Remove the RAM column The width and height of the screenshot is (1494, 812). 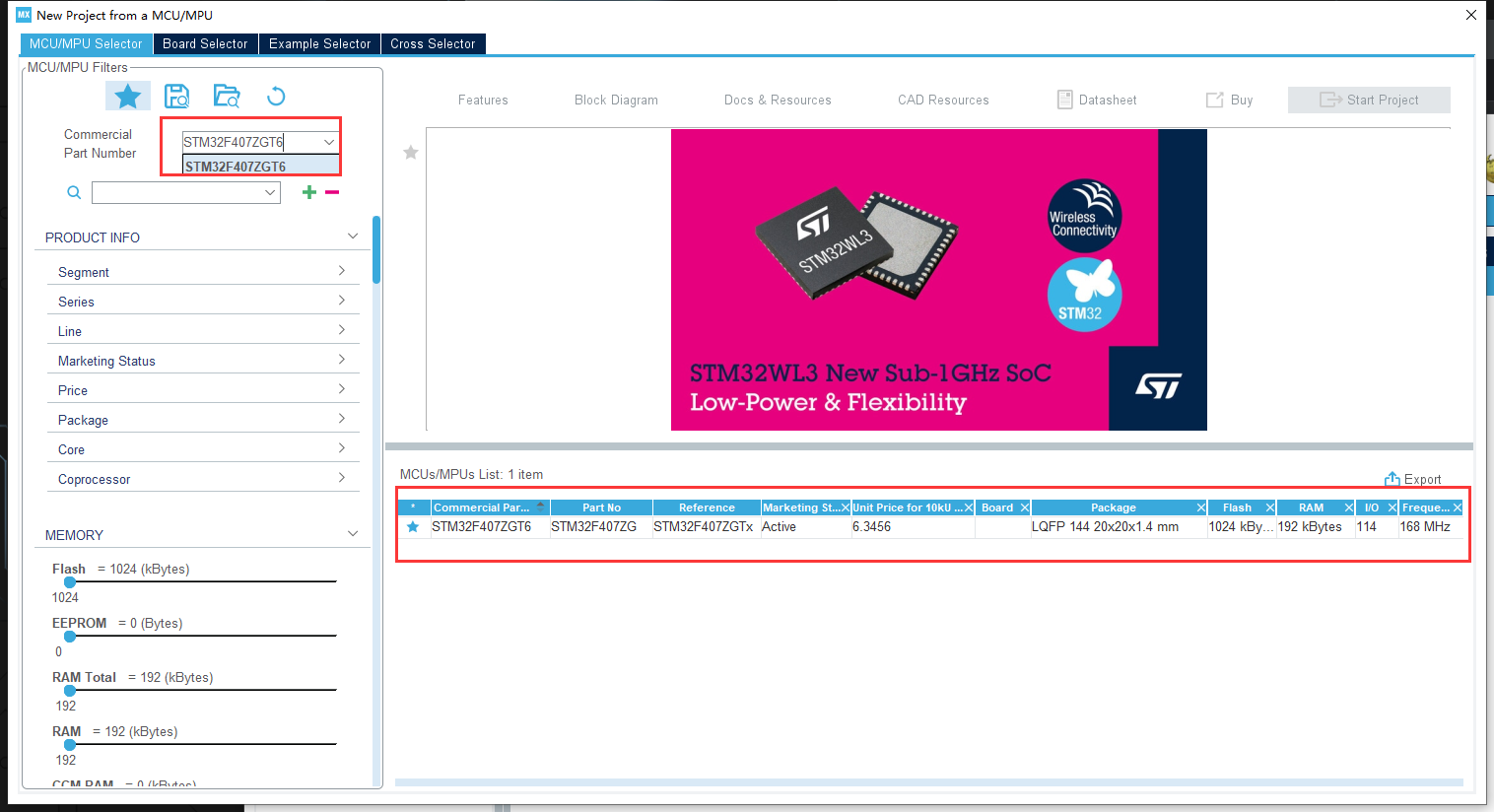pyautogui.click(x=1349, y=507)
